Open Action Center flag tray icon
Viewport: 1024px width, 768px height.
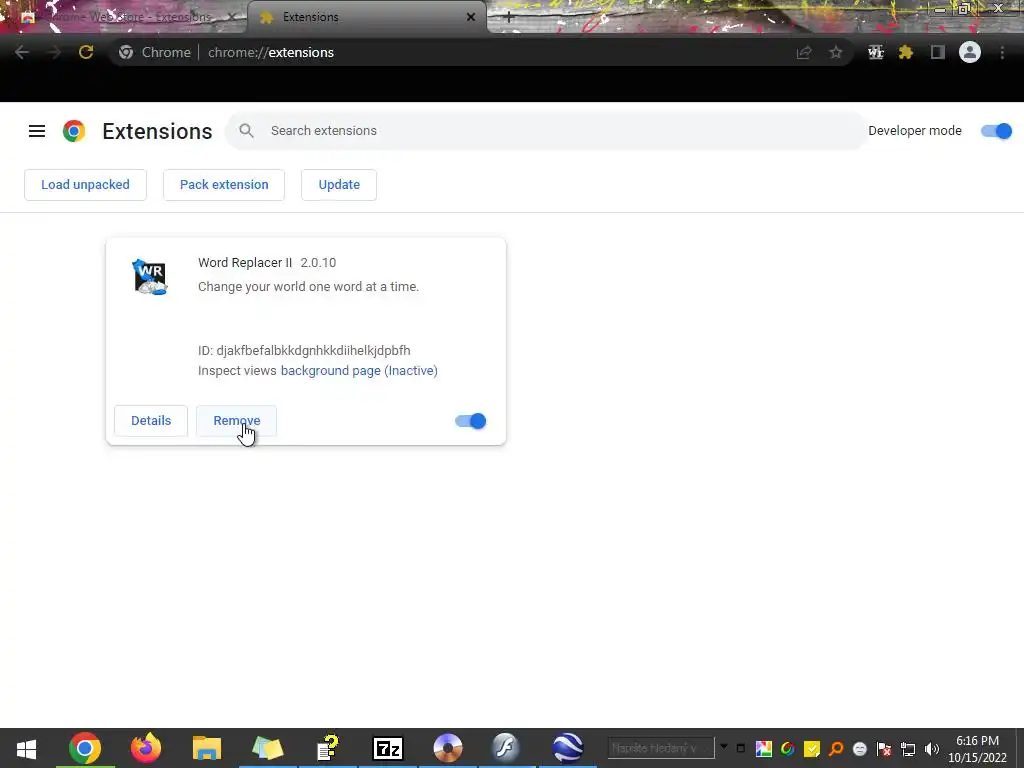[884, 749]
